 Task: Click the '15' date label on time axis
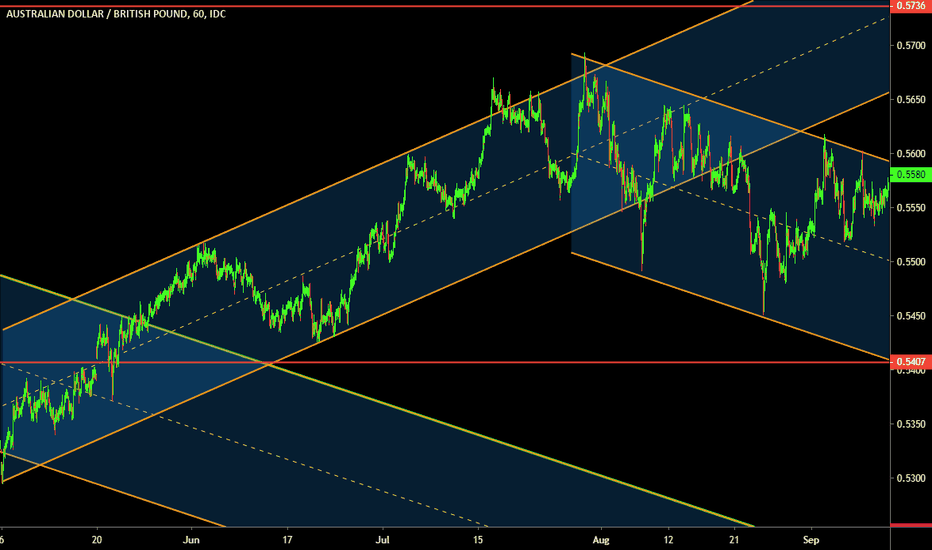click(478, 540)
